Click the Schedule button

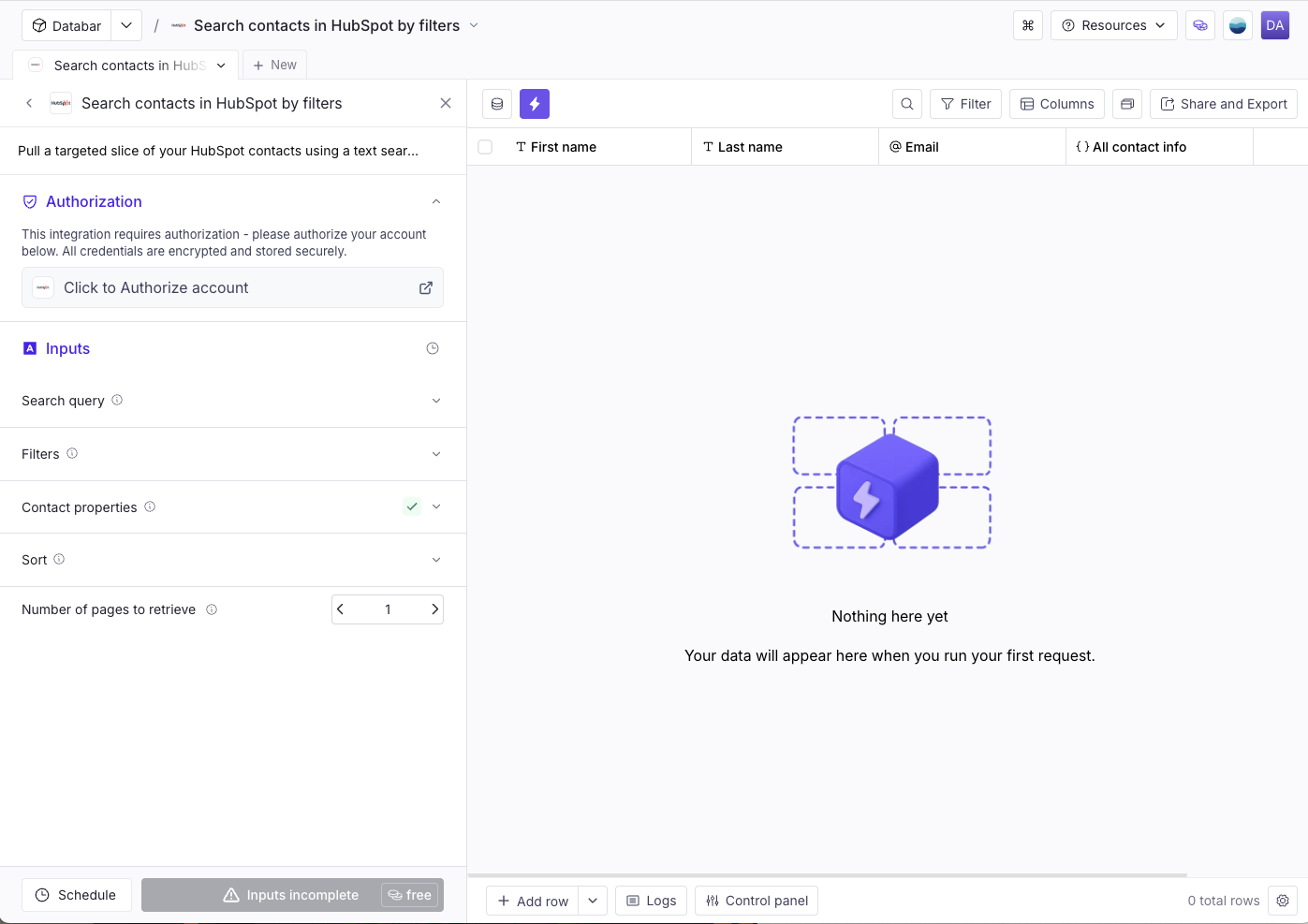pos(77,895)
